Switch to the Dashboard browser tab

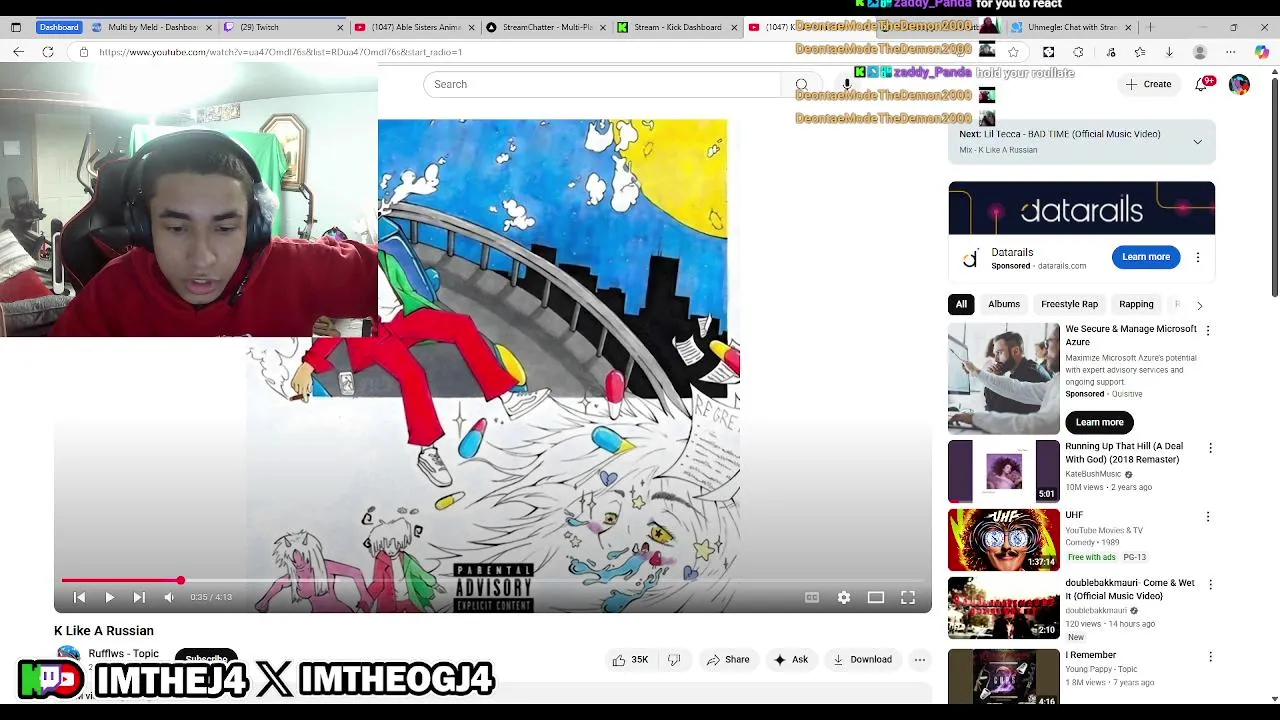pos(58,27)
